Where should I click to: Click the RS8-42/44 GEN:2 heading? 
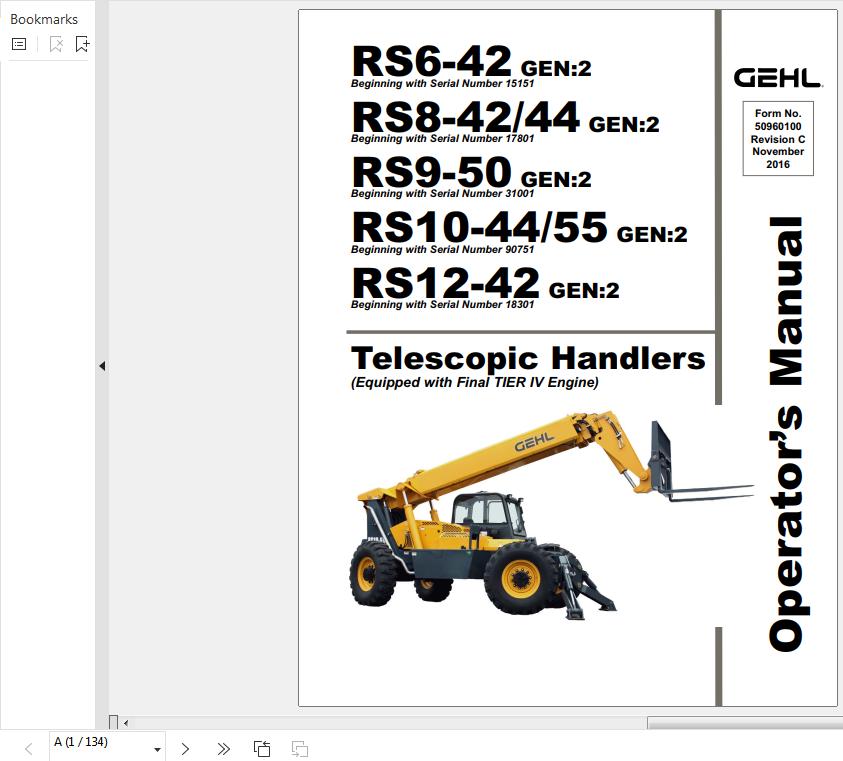505,117
